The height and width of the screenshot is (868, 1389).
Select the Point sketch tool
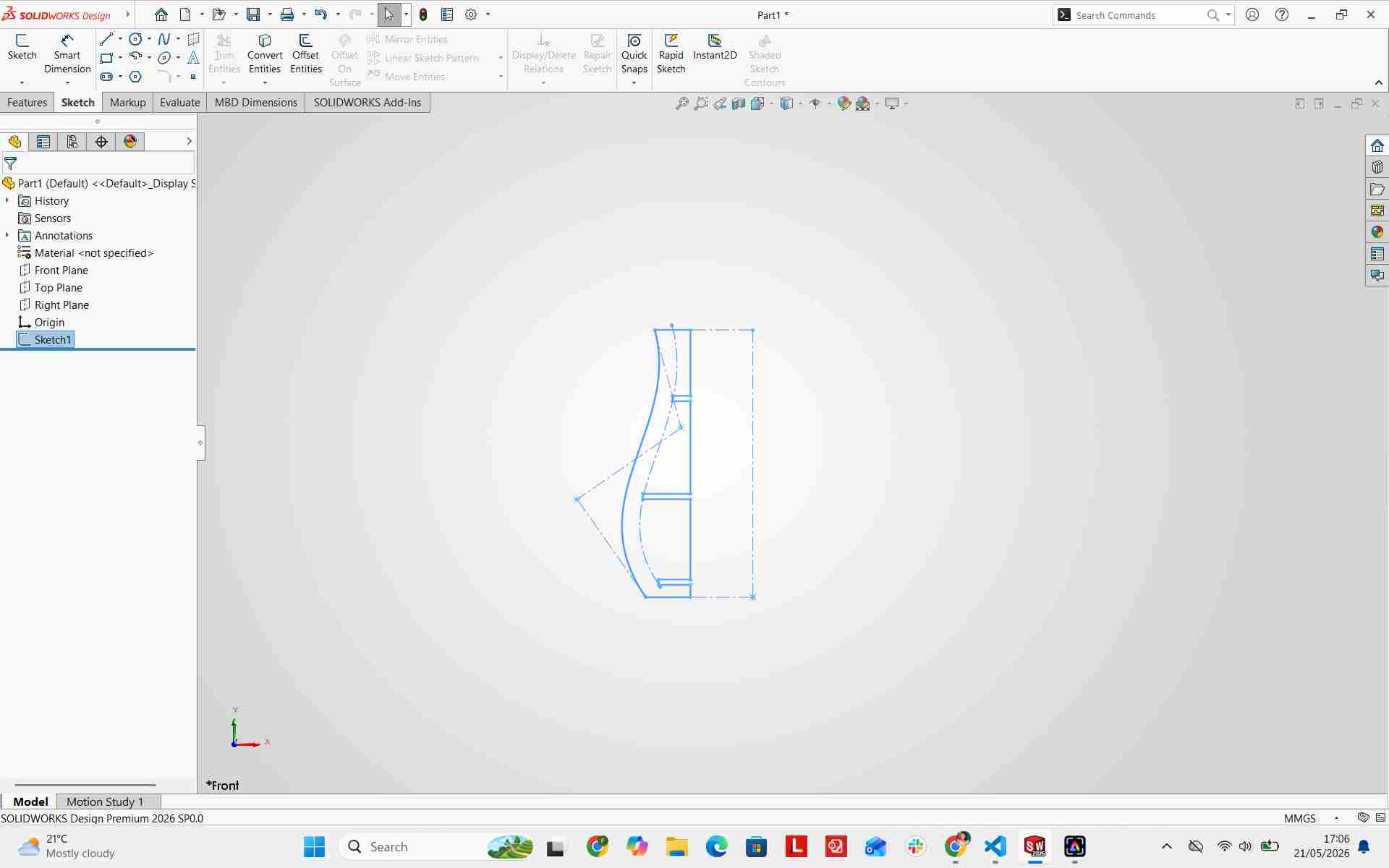(193, 77)
